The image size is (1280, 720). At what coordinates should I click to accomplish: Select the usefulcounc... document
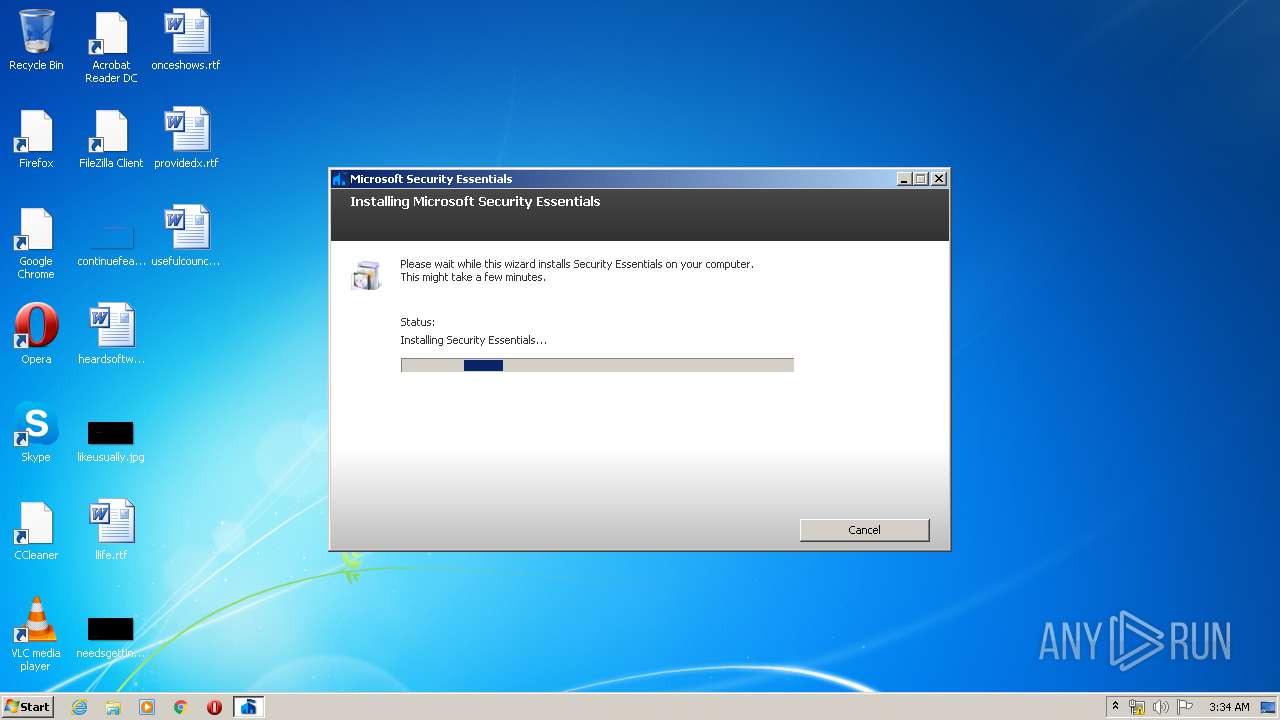(x=186, y=236)
